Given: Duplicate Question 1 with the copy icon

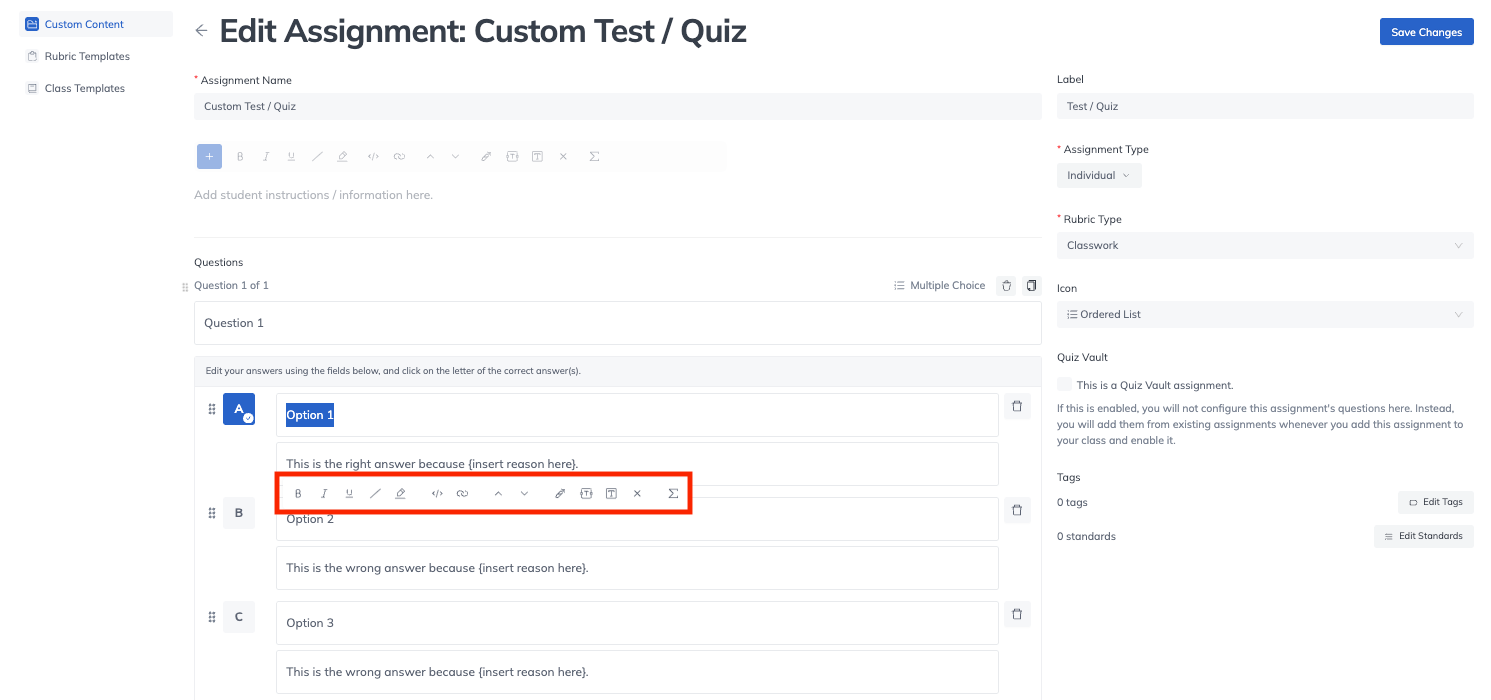Looking at the screenshot, I should tap(1032, 286).
